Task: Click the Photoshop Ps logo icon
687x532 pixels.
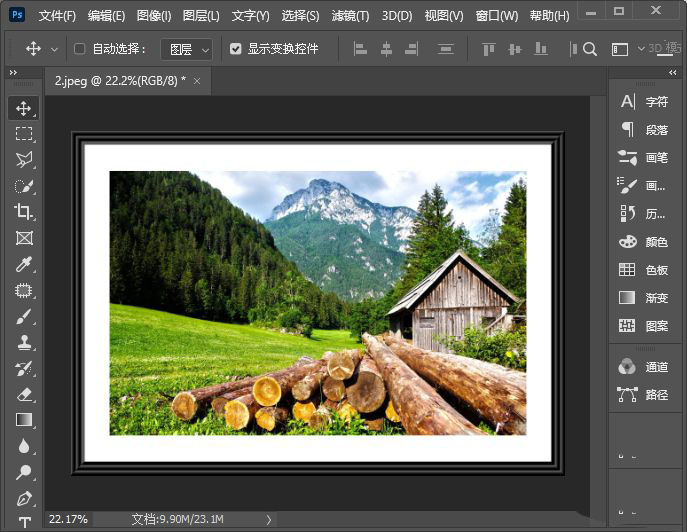Action: point(17,15)
